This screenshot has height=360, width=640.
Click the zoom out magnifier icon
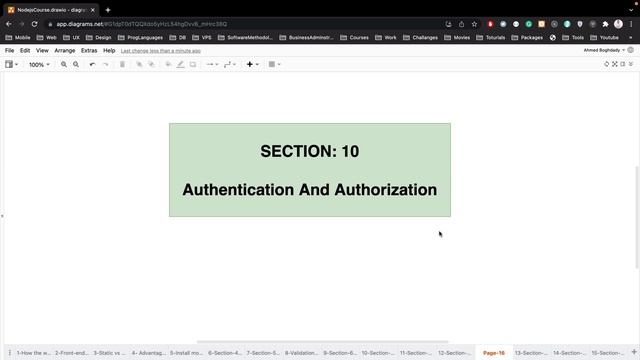tap(76, 64)
